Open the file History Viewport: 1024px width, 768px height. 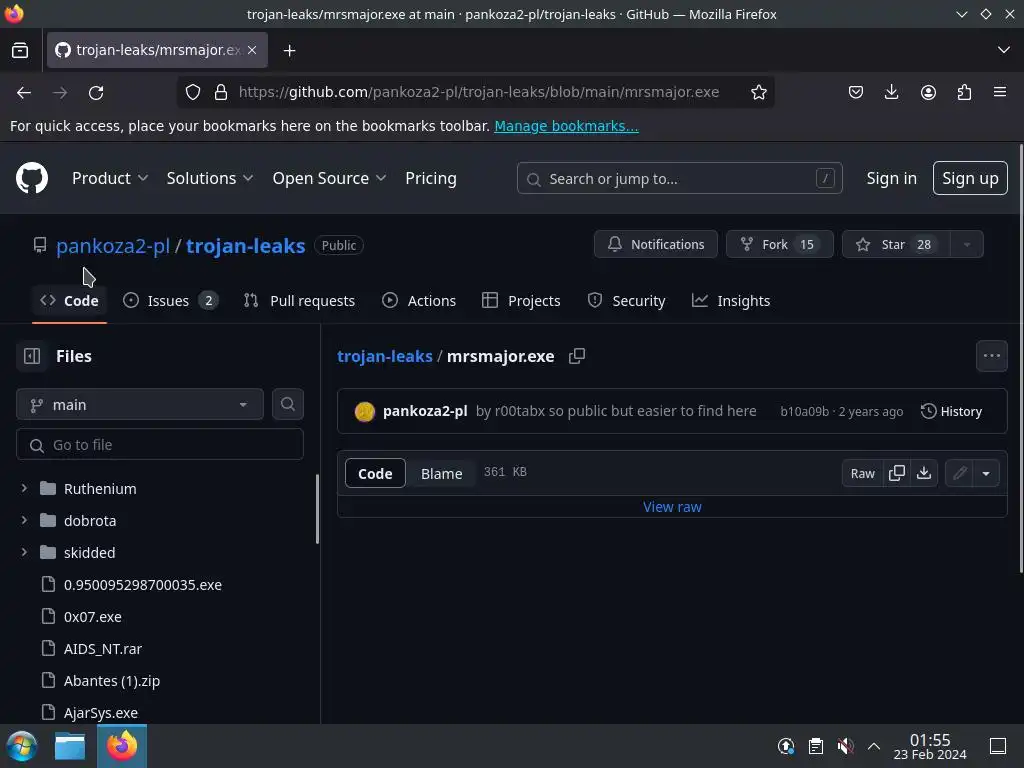click(x=952, y=411)
